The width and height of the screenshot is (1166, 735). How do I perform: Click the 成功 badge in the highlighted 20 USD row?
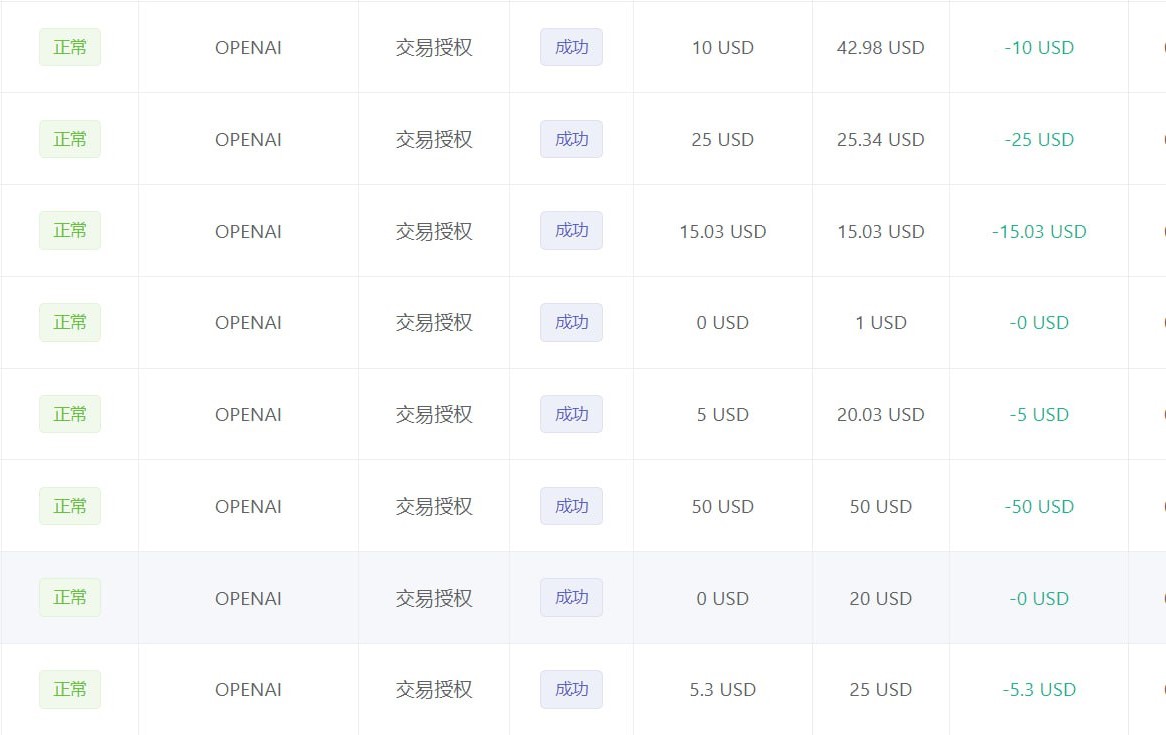571,598
